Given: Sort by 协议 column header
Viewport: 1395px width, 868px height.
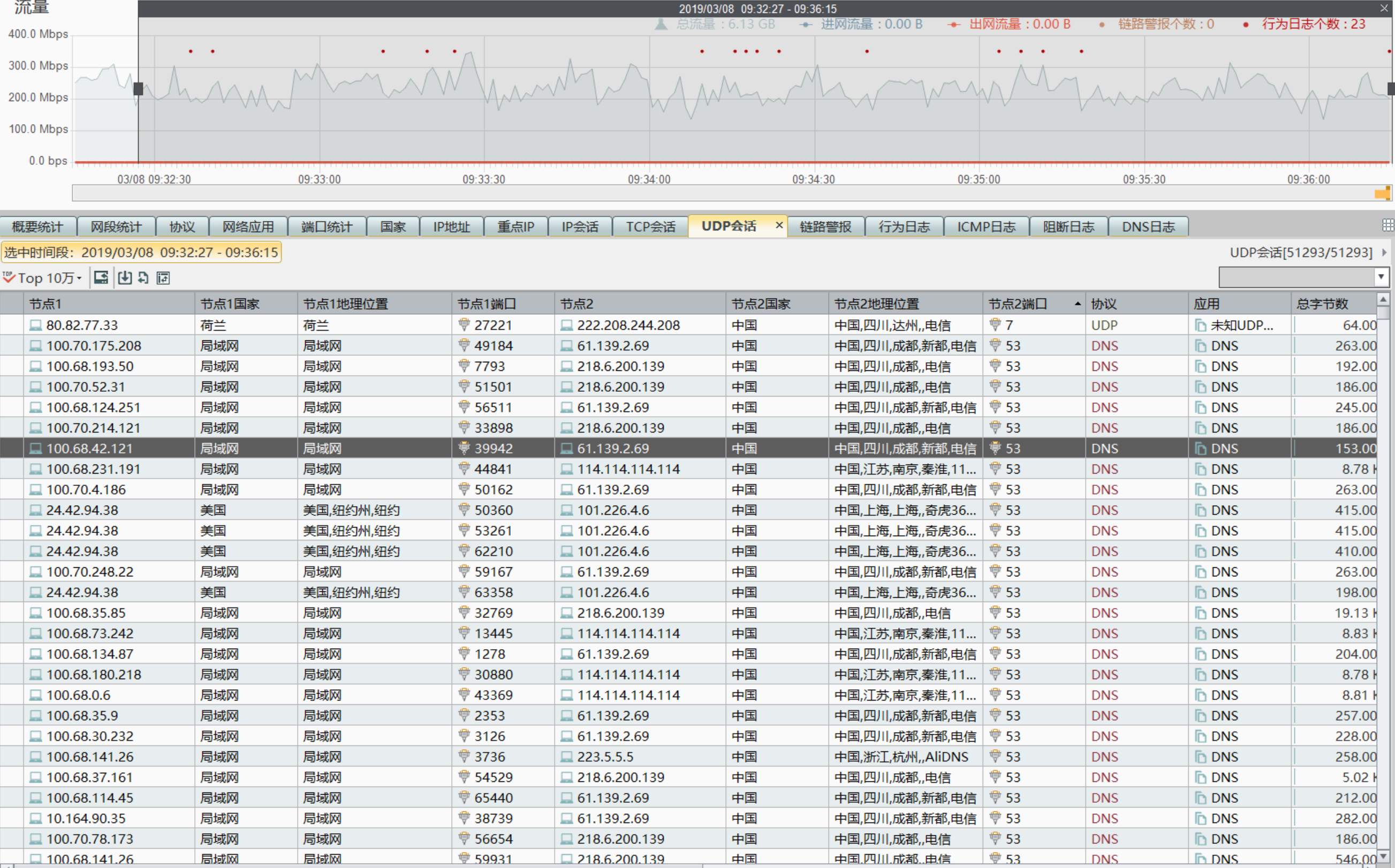Looking at the screenshot, I should point(1136,303).
